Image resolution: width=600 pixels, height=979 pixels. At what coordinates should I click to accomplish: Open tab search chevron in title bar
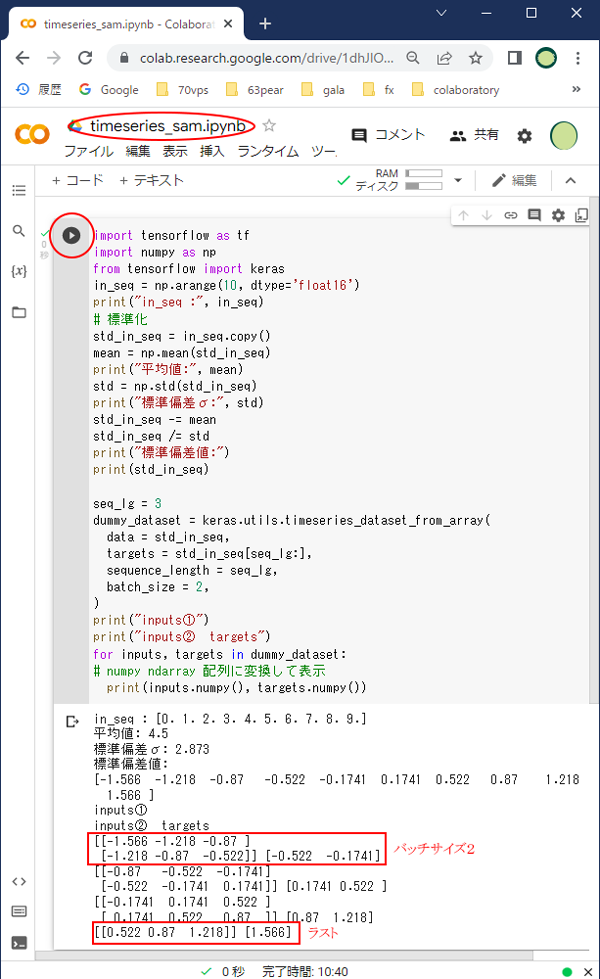pyautogui.click(x=441, y=12)
